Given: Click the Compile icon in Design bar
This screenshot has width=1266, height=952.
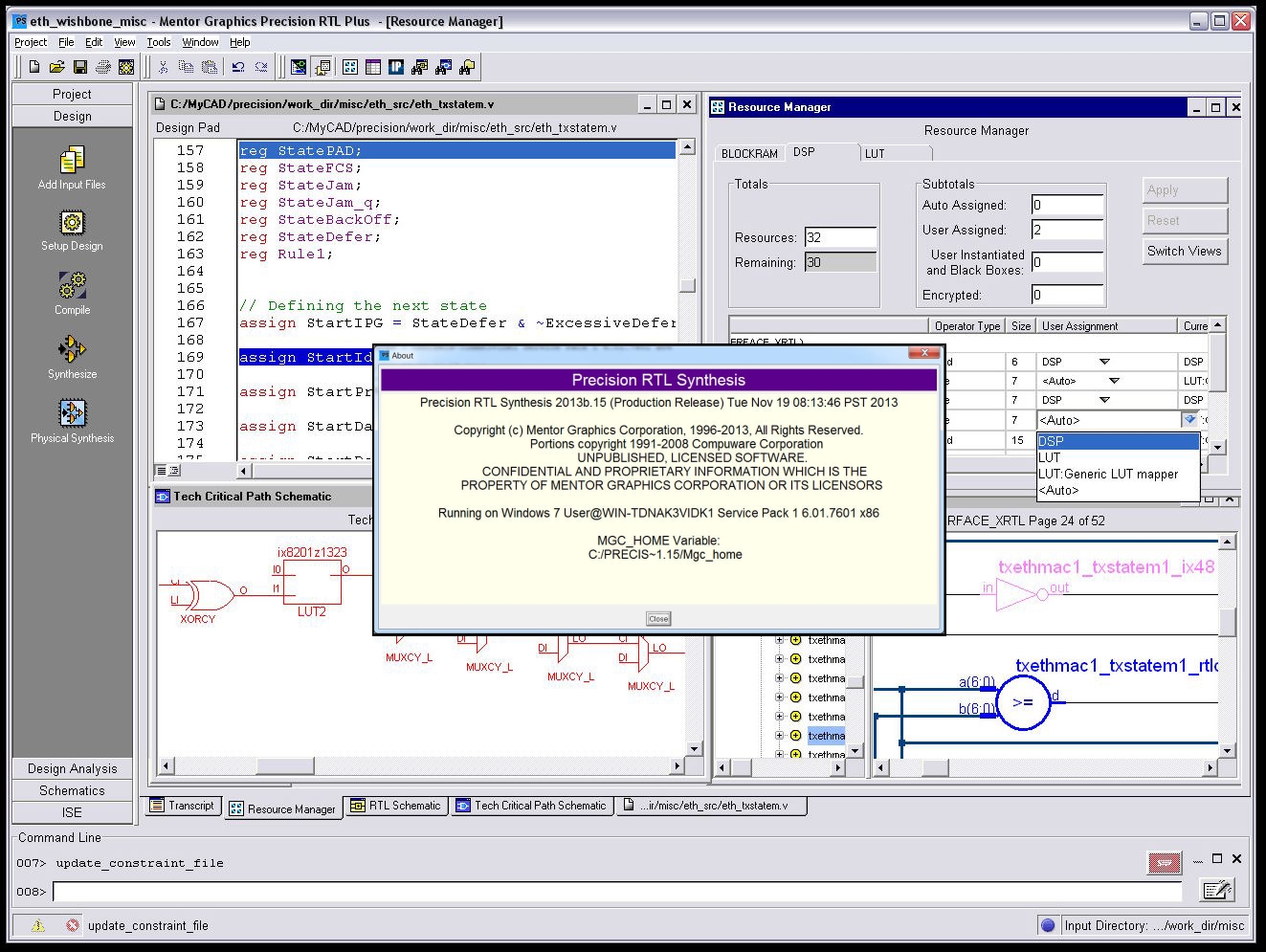Looking at the screenshot, I should (x=73, y=286).
